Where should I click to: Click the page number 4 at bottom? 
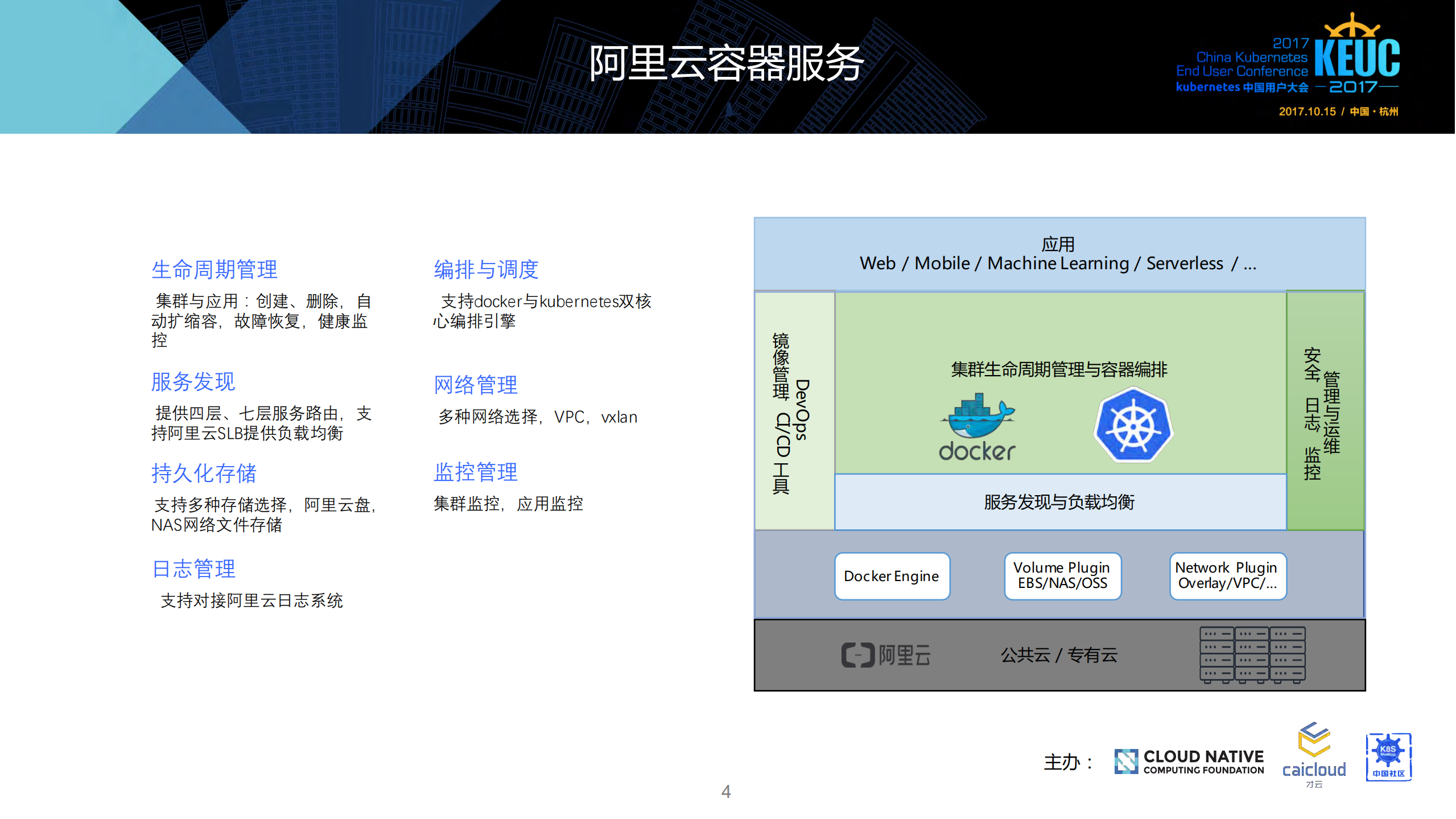pos(727,791)
